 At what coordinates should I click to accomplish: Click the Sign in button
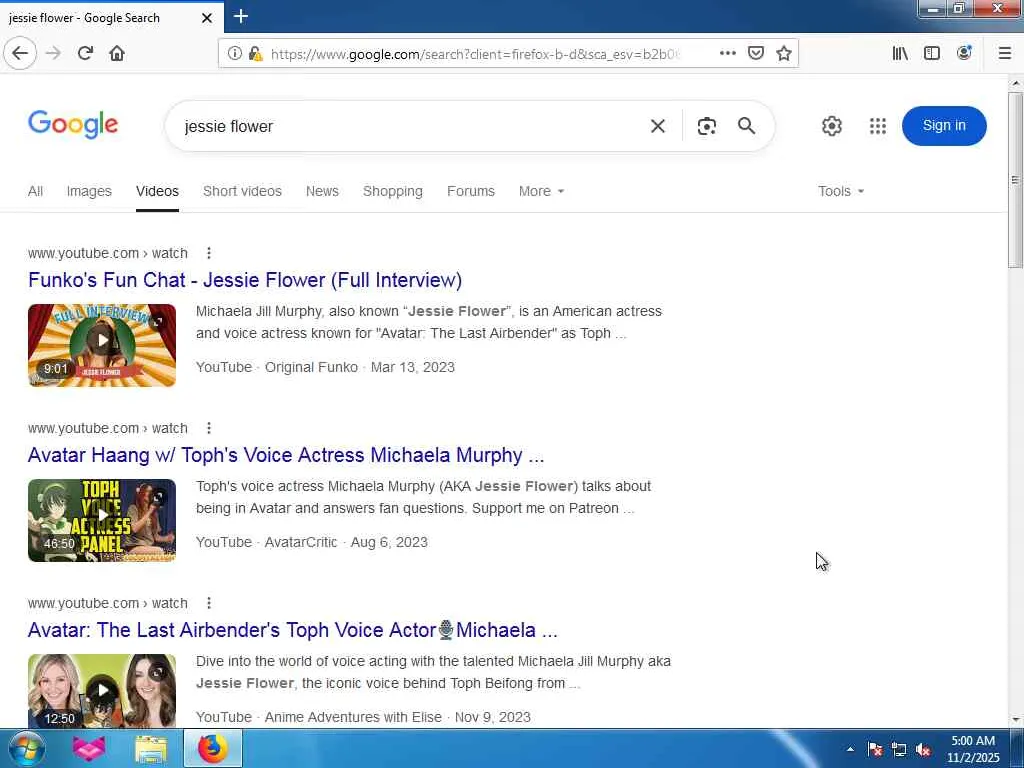(944, 125)
